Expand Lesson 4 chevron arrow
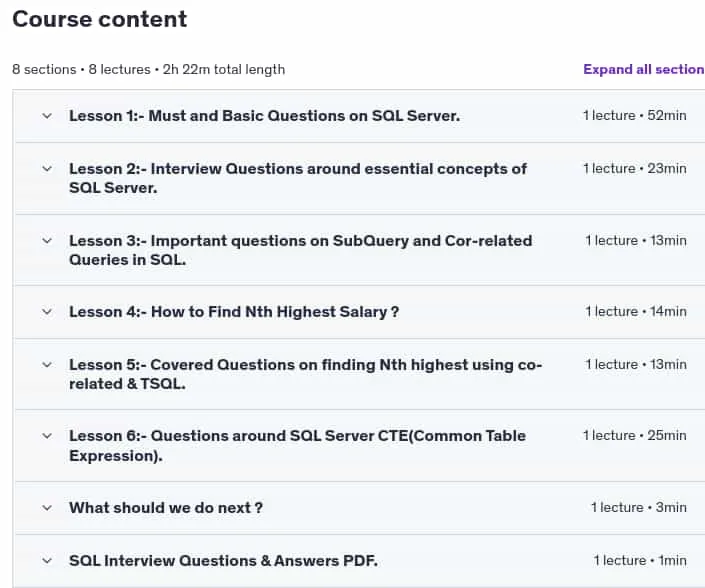This screenshot has width=705, height=588. pyautogui.click(x=47, y=312)
